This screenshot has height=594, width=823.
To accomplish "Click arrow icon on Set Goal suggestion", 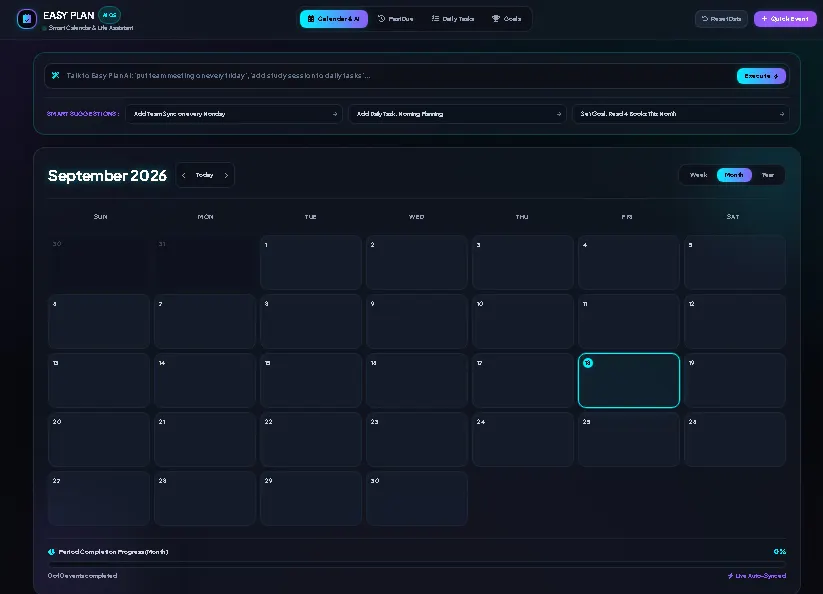I will [782, 114].
